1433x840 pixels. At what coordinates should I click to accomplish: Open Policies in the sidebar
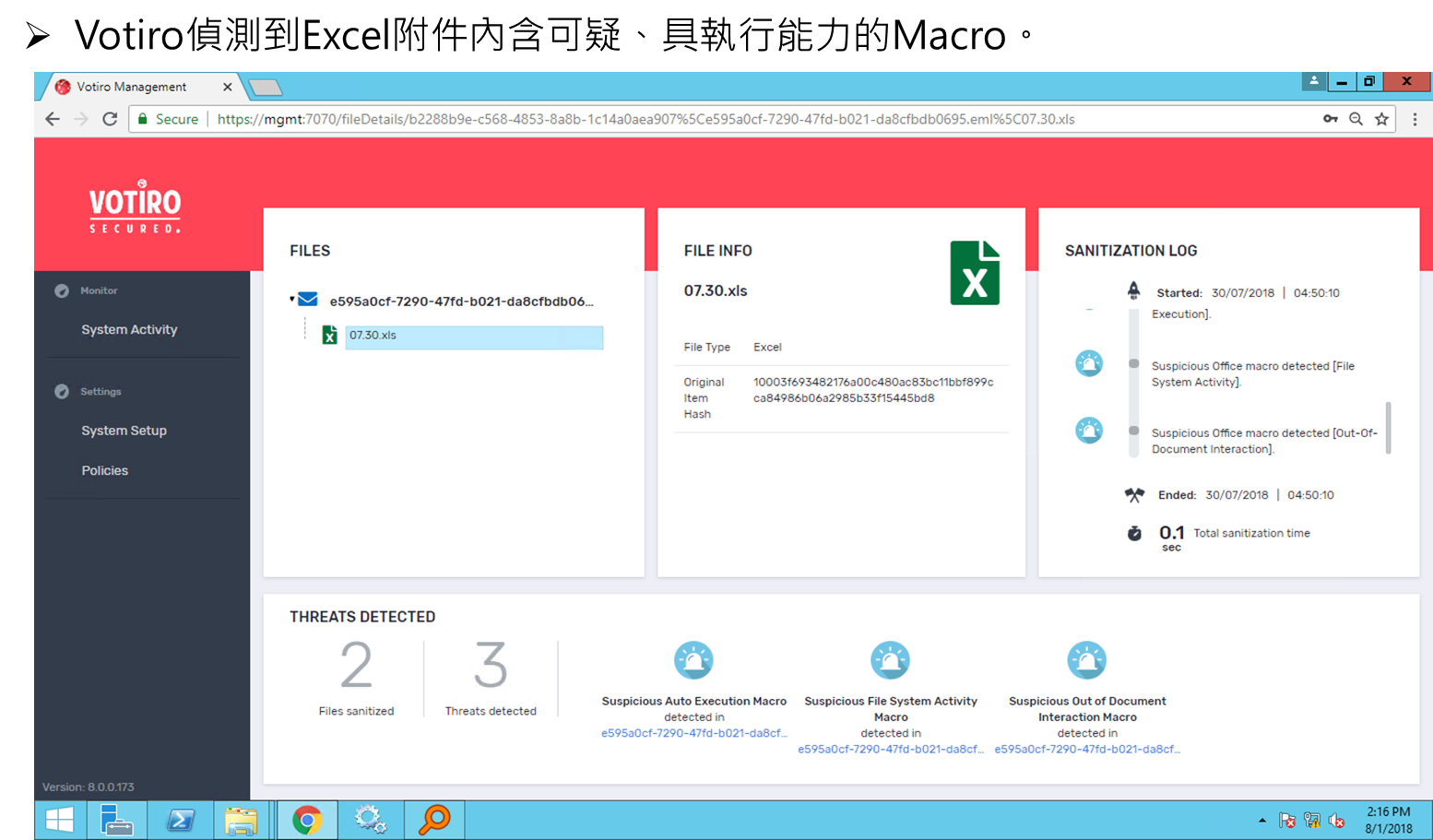coord(104,470)
